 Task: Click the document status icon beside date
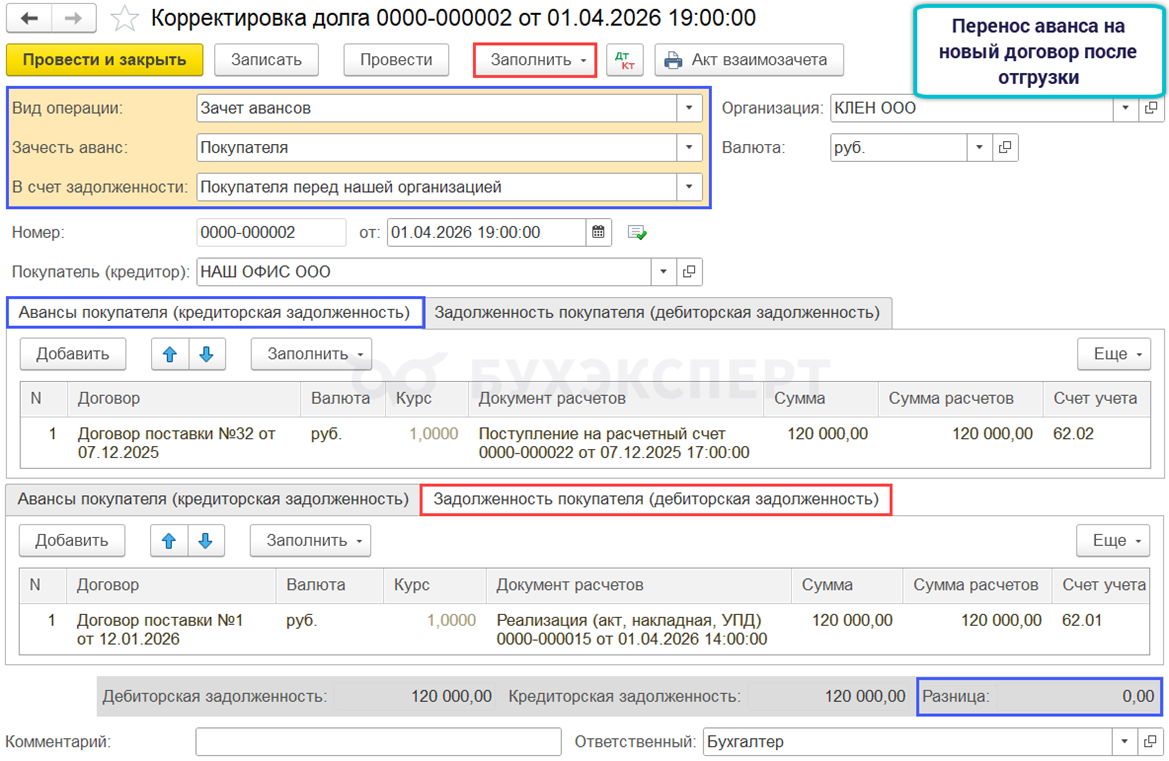click(x=637, y=232)
